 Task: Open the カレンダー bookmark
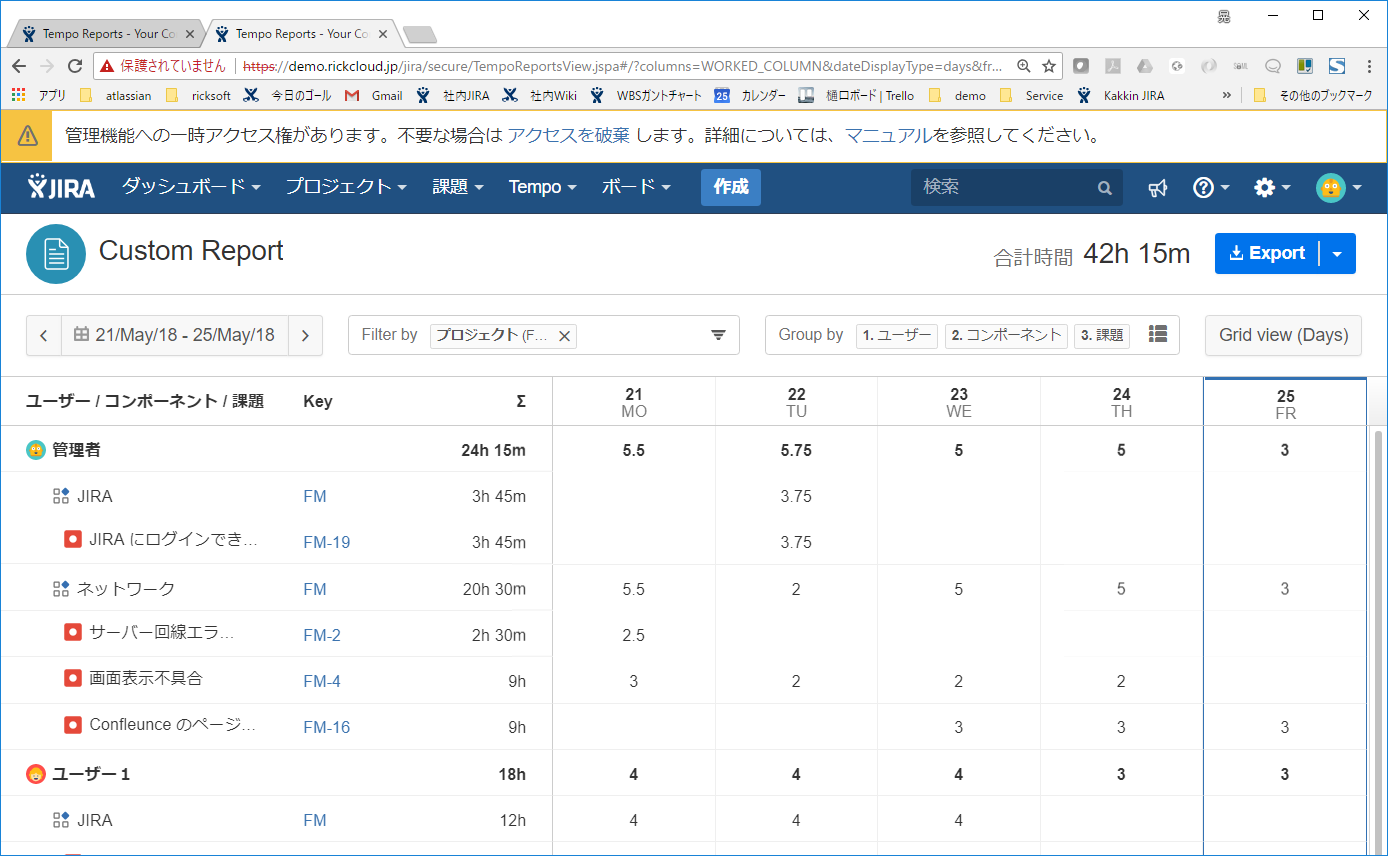click(750, 96)
